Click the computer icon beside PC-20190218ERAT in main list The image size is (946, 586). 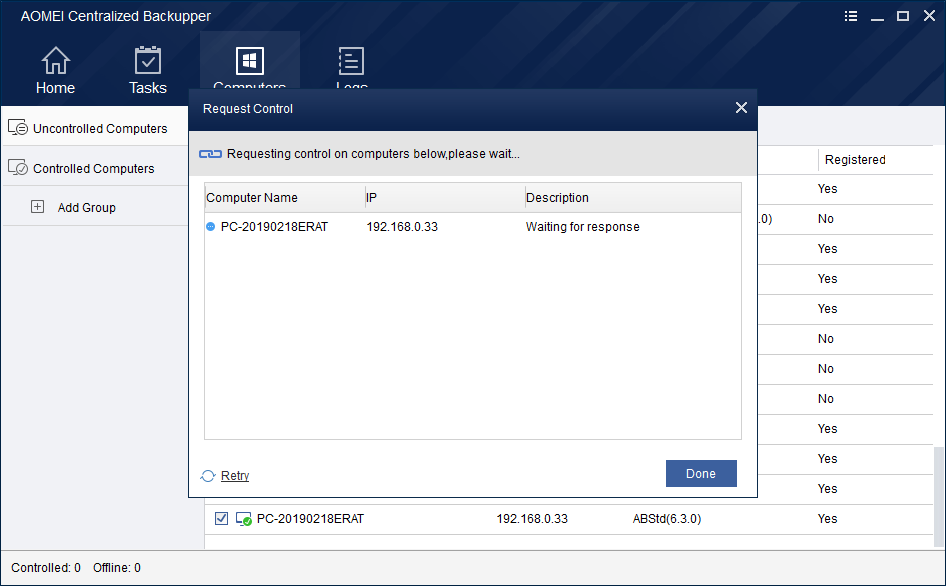[244, 519]
